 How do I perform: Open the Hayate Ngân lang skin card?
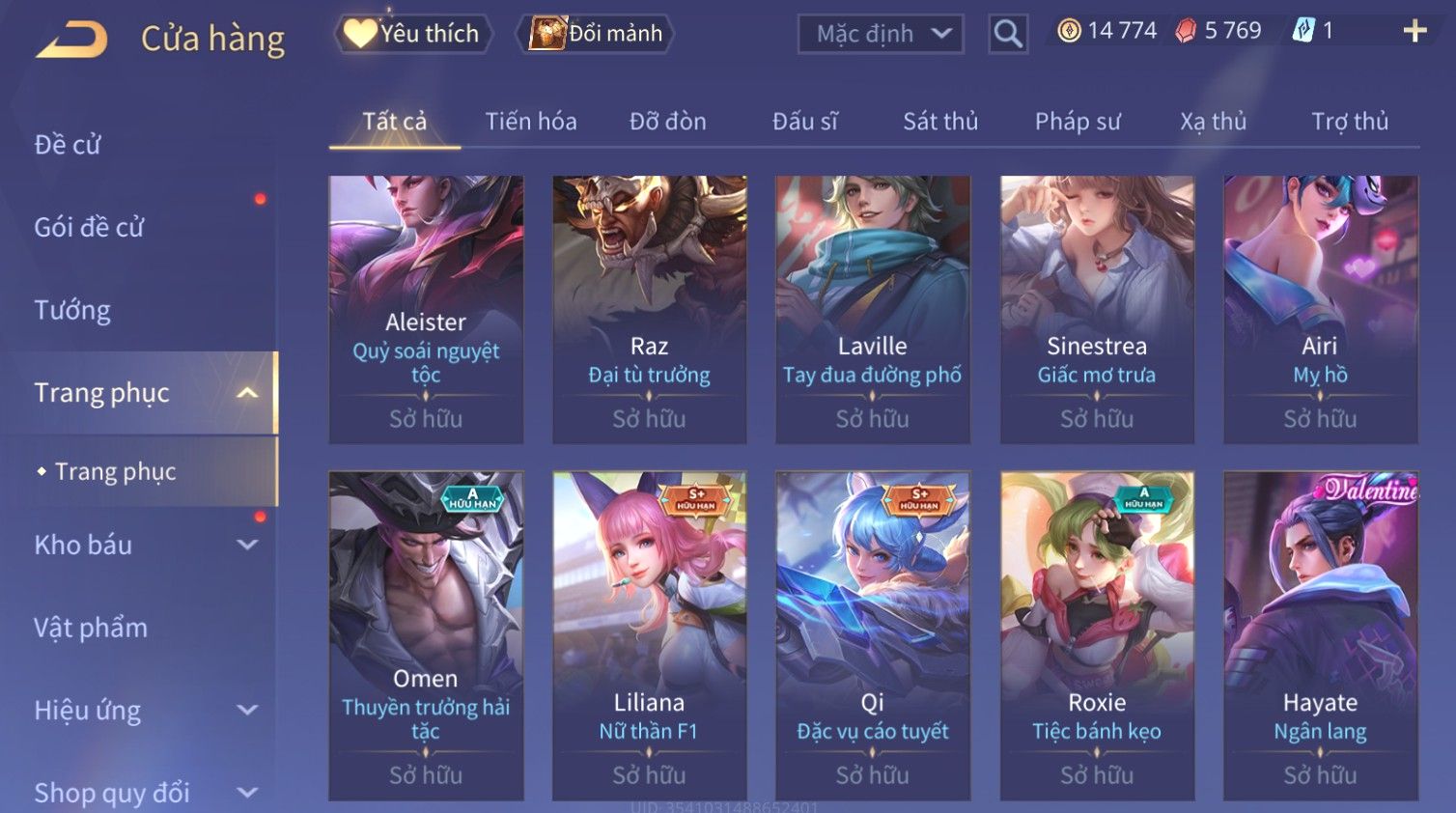tap(1320, 635)
